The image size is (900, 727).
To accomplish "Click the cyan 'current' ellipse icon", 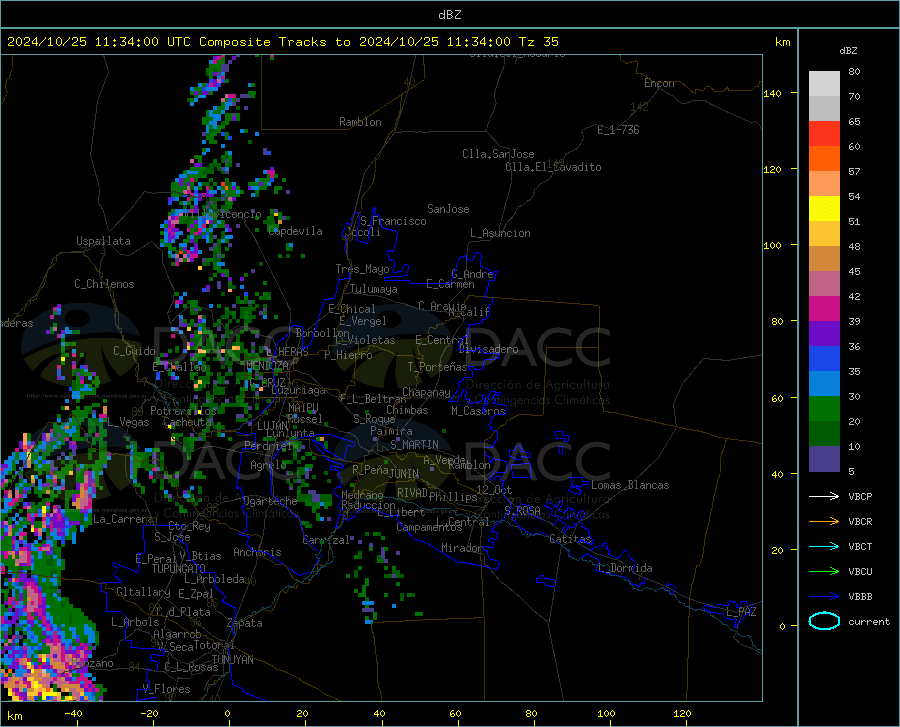I will (x=824, y=621).
